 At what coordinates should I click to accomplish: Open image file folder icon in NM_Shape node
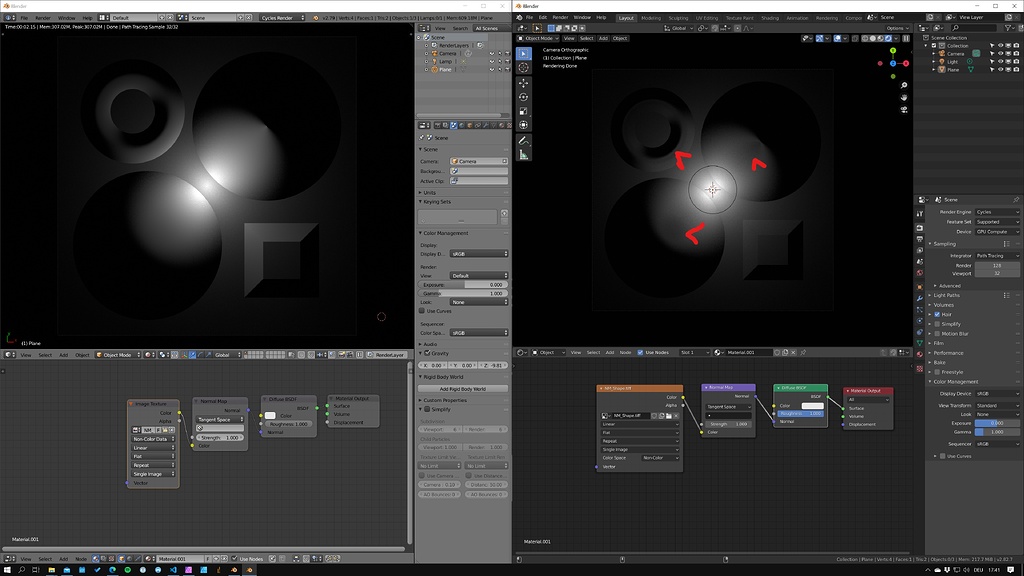(x=668, y=415)
